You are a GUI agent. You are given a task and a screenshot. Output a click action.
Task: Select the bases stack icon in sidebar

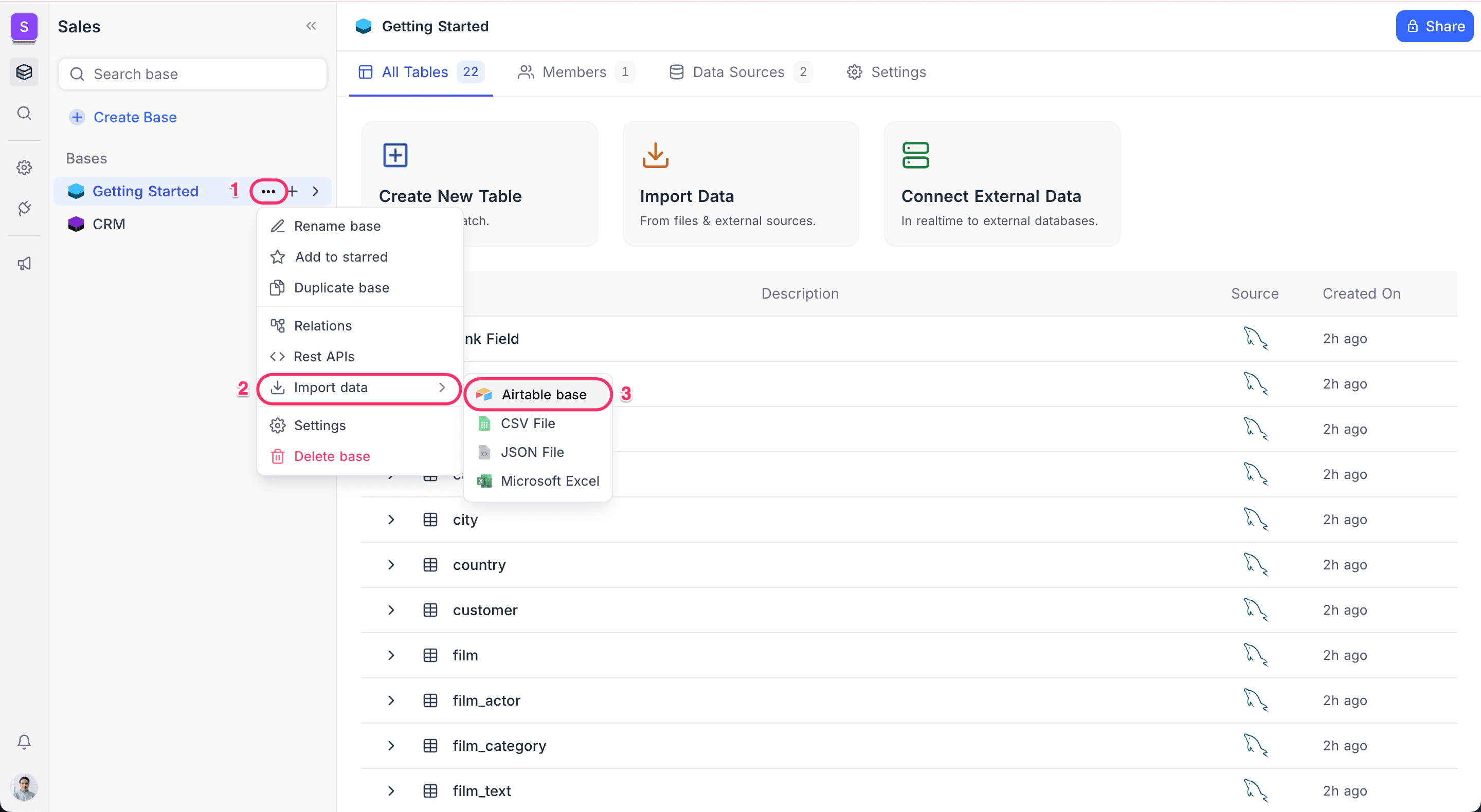coord(24,72)
